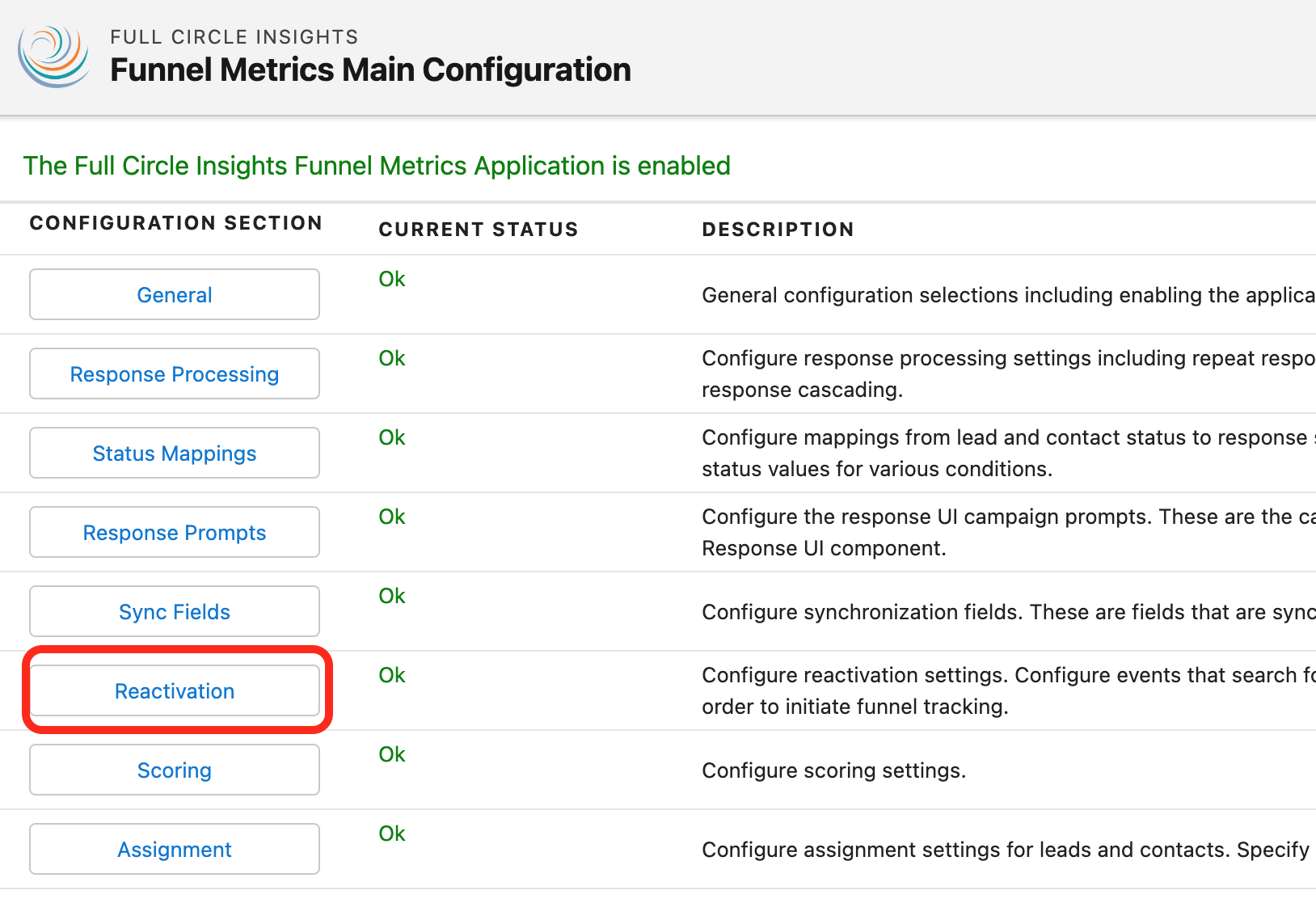Click 'Configure scoring settings.' description
Viewport: 1316px width, 899px height.
click(x=834, y=770)
